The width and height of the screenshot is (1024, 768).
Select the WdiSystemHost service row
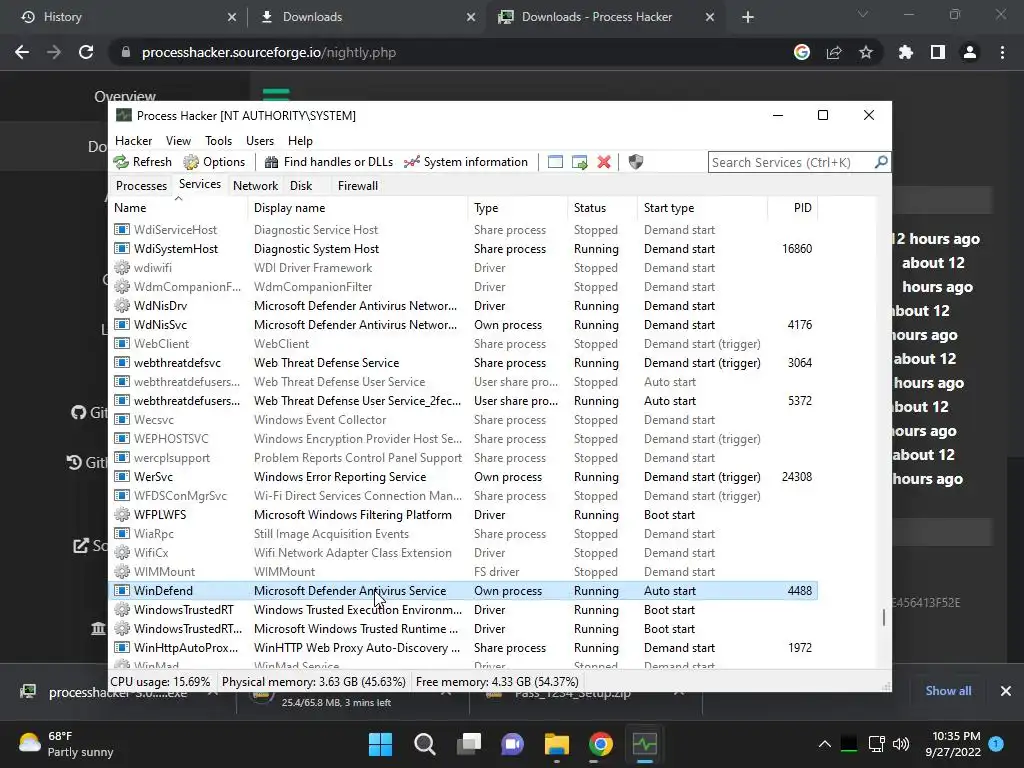coord(463,249)
